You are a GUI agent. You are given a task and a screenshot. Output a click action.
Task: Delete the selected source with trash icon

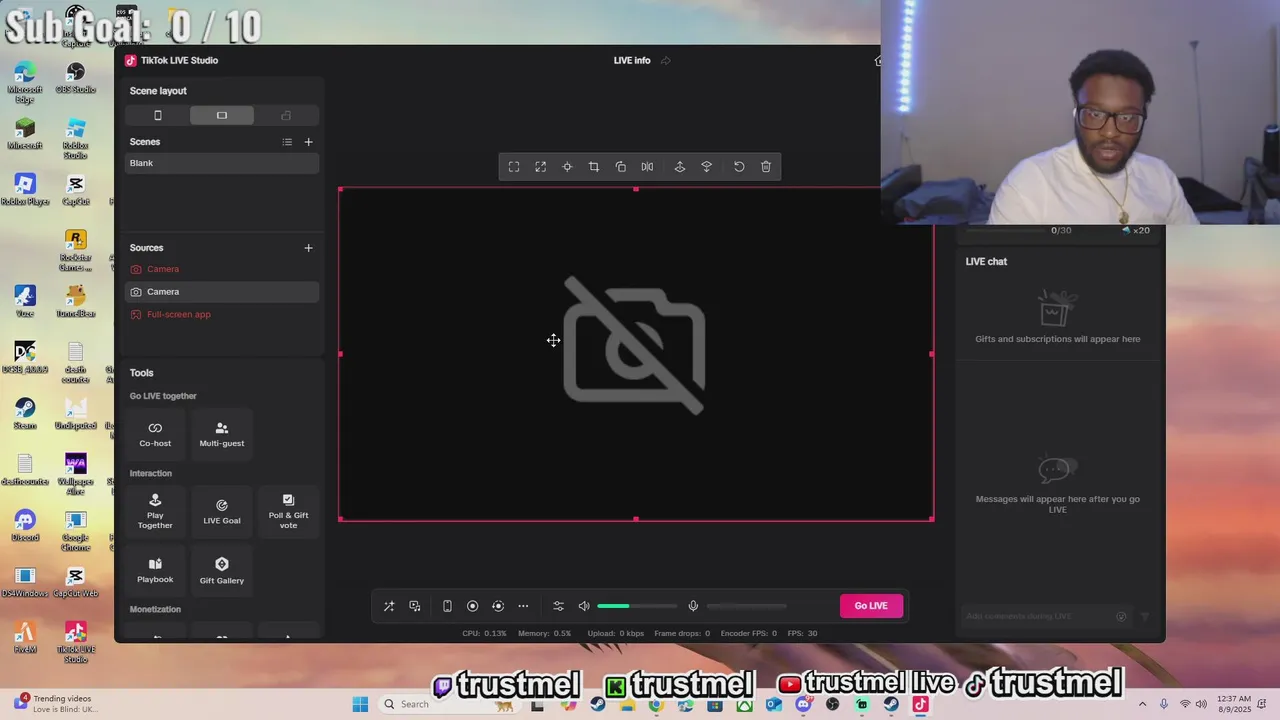click(766, 167)
